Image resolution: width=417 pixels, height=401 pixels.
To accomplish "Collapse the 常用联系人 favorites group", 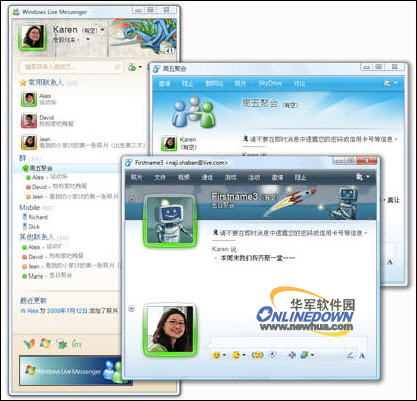I will (45, 82).
